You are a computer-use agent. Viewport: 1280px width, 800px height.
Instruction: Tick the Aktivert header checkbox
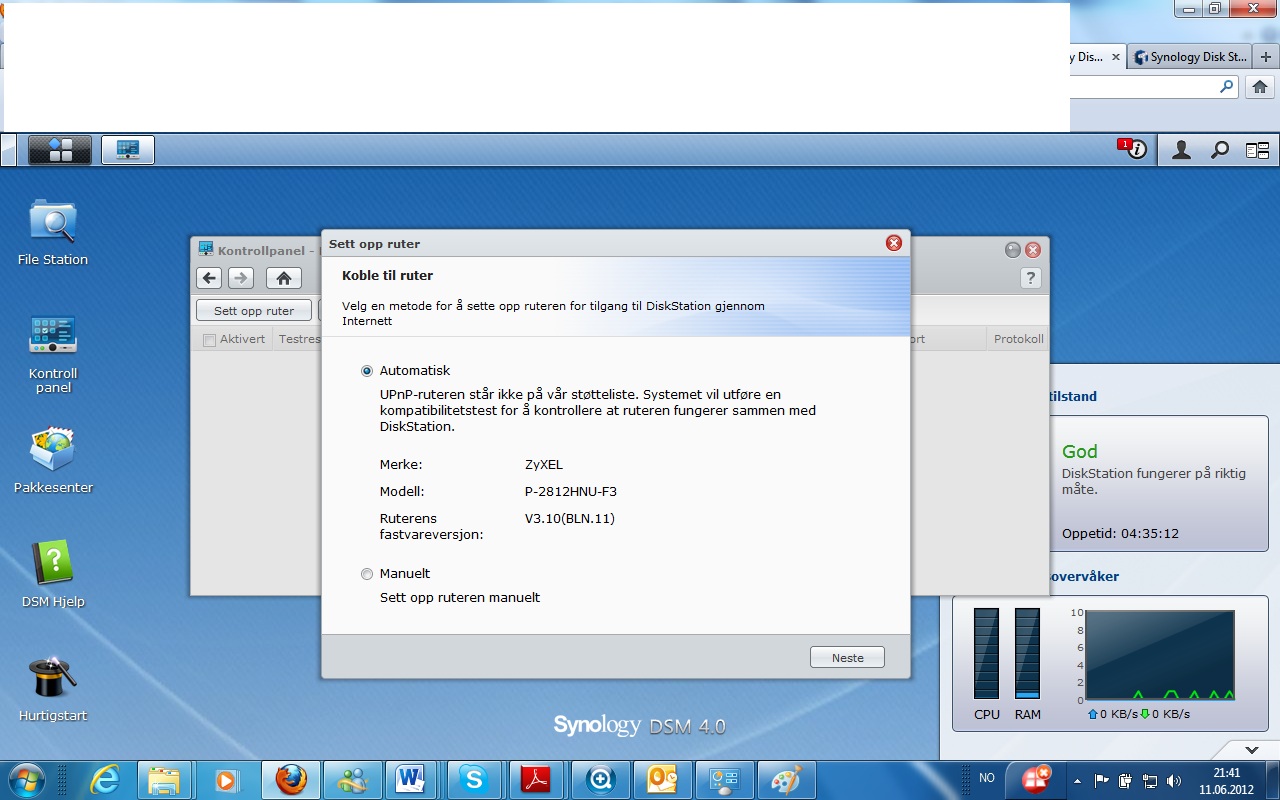click(209, 340)
